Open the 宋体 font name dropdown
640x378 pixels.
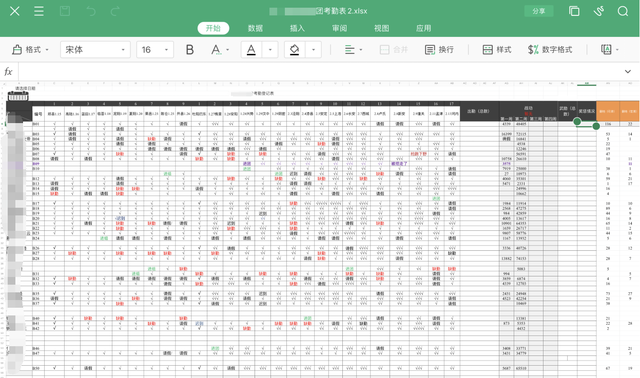coord(95,50)
